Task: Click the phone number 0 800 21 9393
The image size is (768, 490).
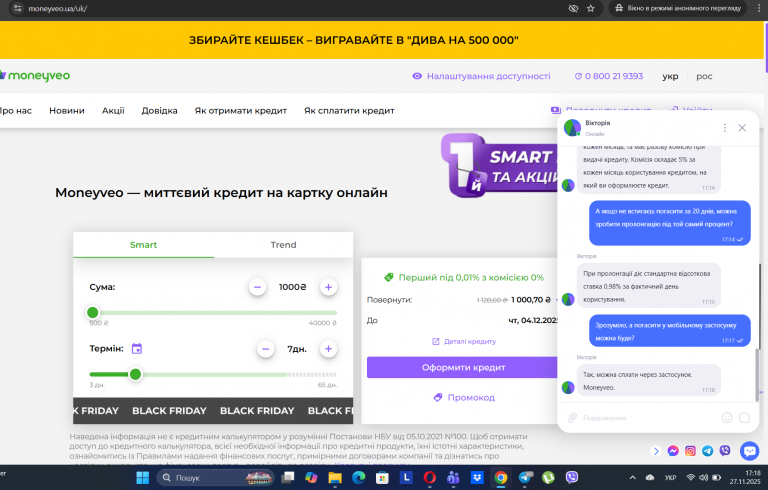Action: (x=609, y=76)
